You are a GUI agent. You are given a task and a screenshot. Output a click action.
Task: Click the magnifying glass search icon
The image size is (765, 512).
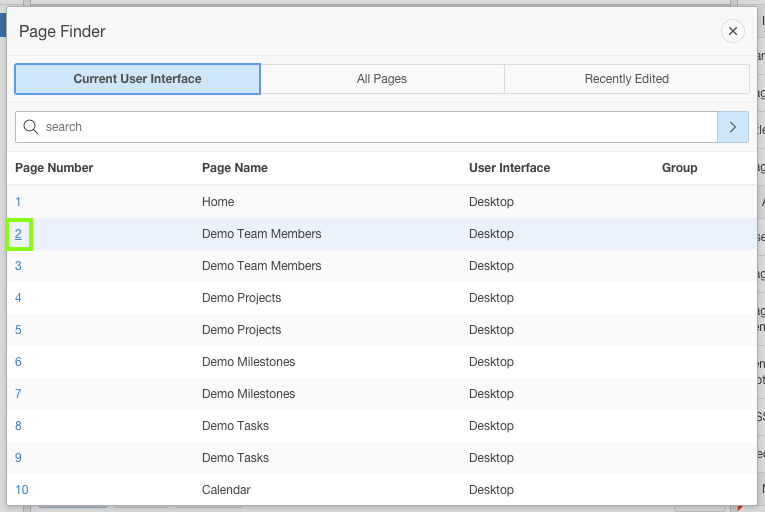click(31, 127)
